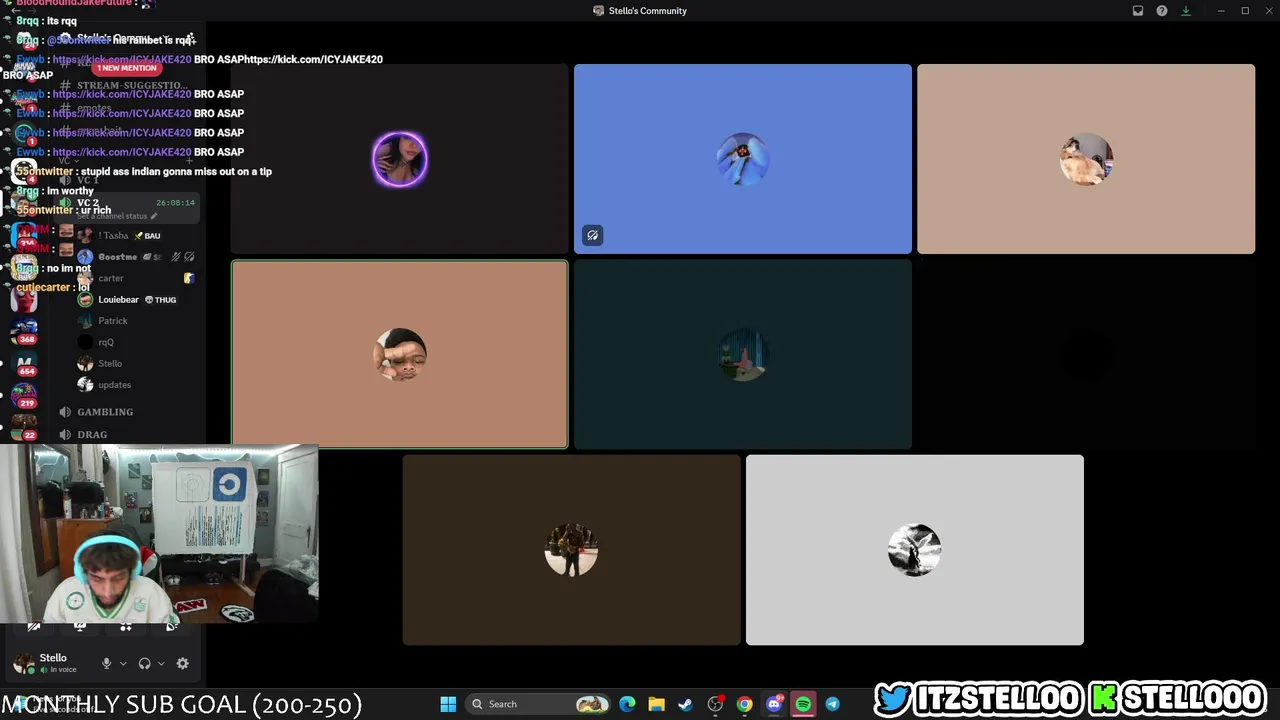Image resolution: width=1280 pixels, height=720 pixels.
Task: Open User Settings gear
Action: click(182, 663)
